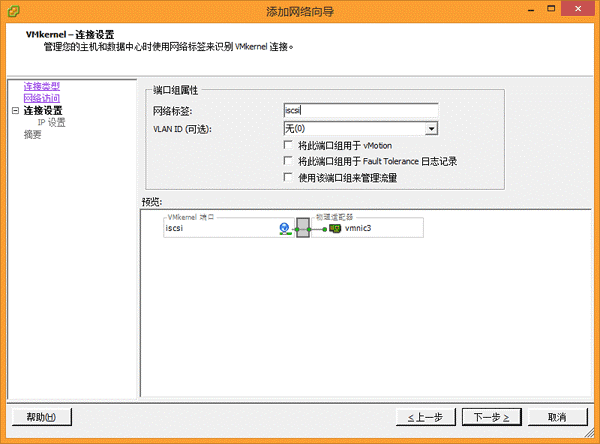600x444 pixels.
Task: Select 摘要 step in sidebar
Action: click(33, 134)
